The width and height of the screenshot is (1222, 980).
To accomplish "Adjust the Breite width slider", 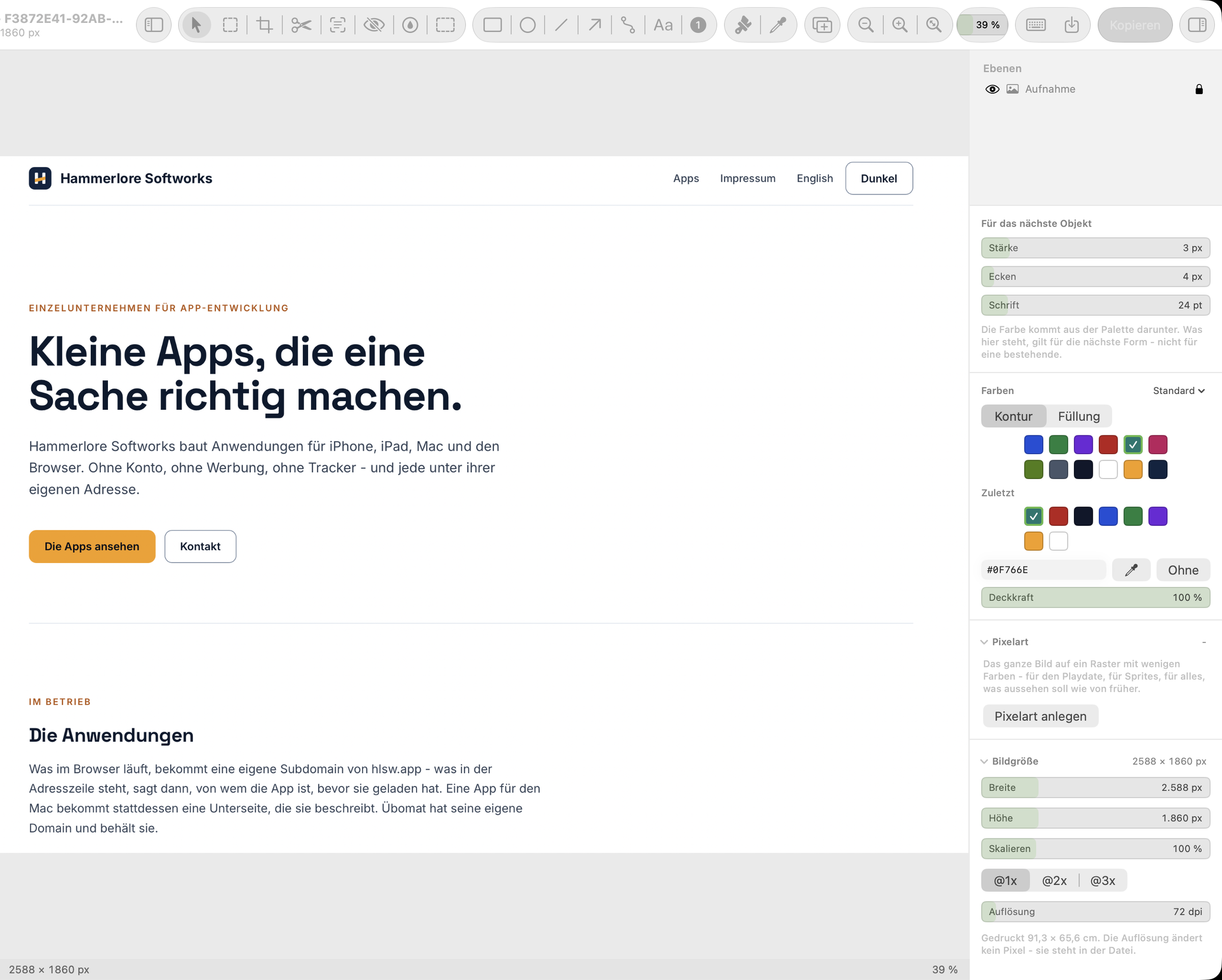I will (x=1096, y=788).
